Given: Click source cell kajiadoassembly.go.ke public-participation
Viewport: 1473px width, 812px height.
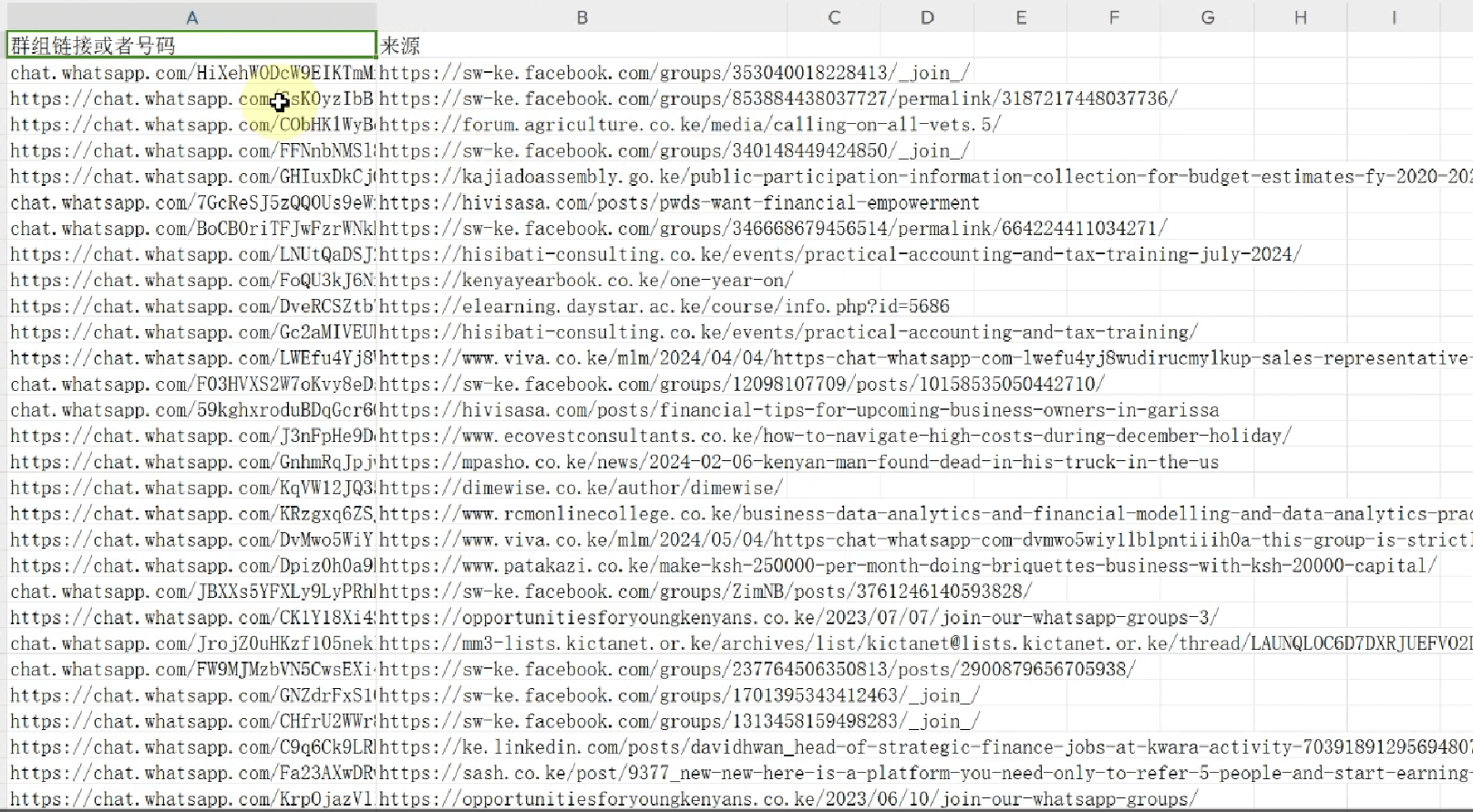Looking at the screenshot, I should tap(582, 176).
